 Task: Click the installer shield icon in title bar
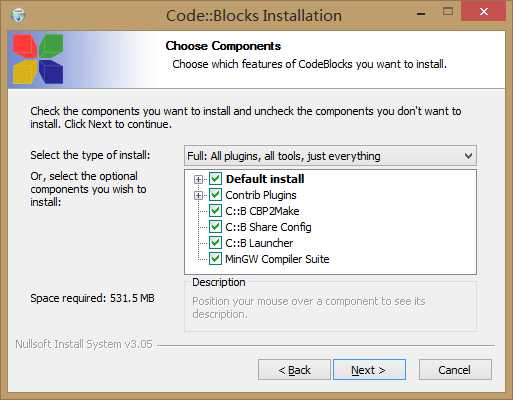[18, 15]
